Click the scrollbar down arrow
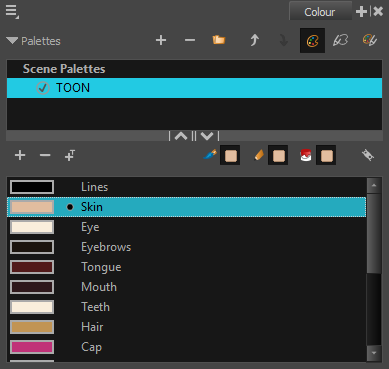 [374, 353]
